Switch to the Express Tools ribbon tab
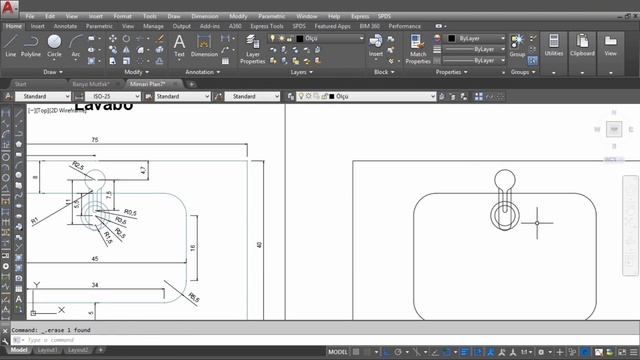The width and height of the screenshot is (640, 360). (267, 26)
